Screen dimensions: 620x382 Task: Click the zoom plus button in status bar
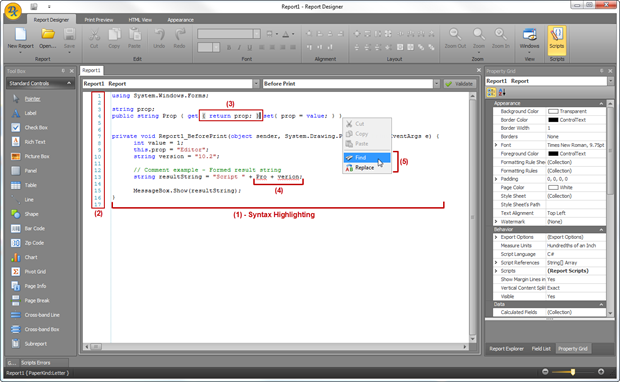(601, 372)
